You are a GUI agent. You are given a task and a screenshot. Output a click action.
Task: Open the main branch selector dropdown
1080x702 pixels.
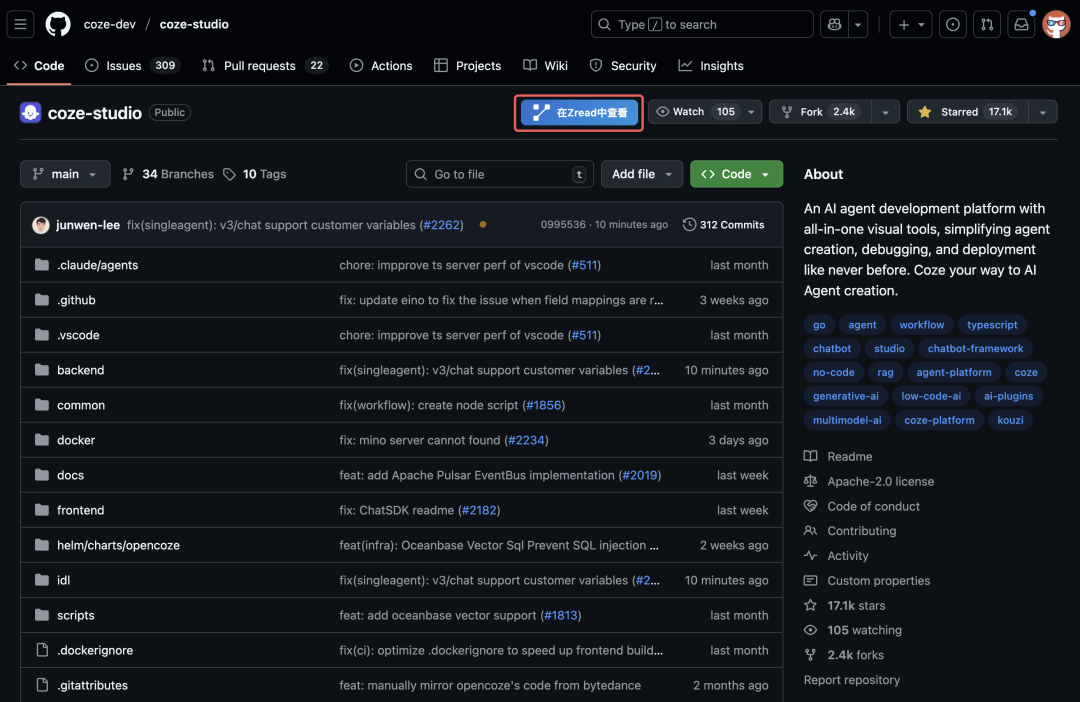pyautogui.click(x=65, y=174)
